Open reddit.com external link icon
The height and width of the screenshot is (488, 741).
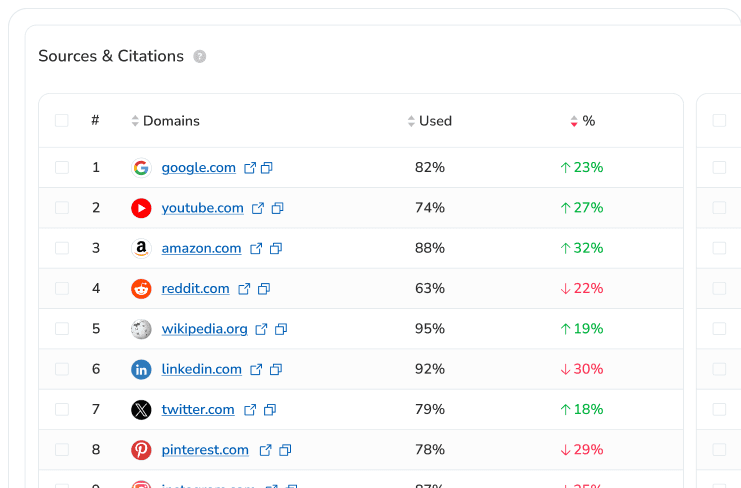(x=244, y=289)
